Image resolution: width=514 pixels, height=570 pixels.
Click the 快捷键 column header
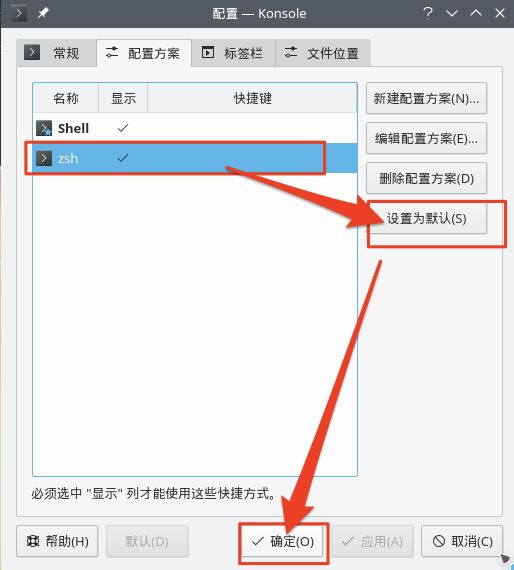pos(252,98)
